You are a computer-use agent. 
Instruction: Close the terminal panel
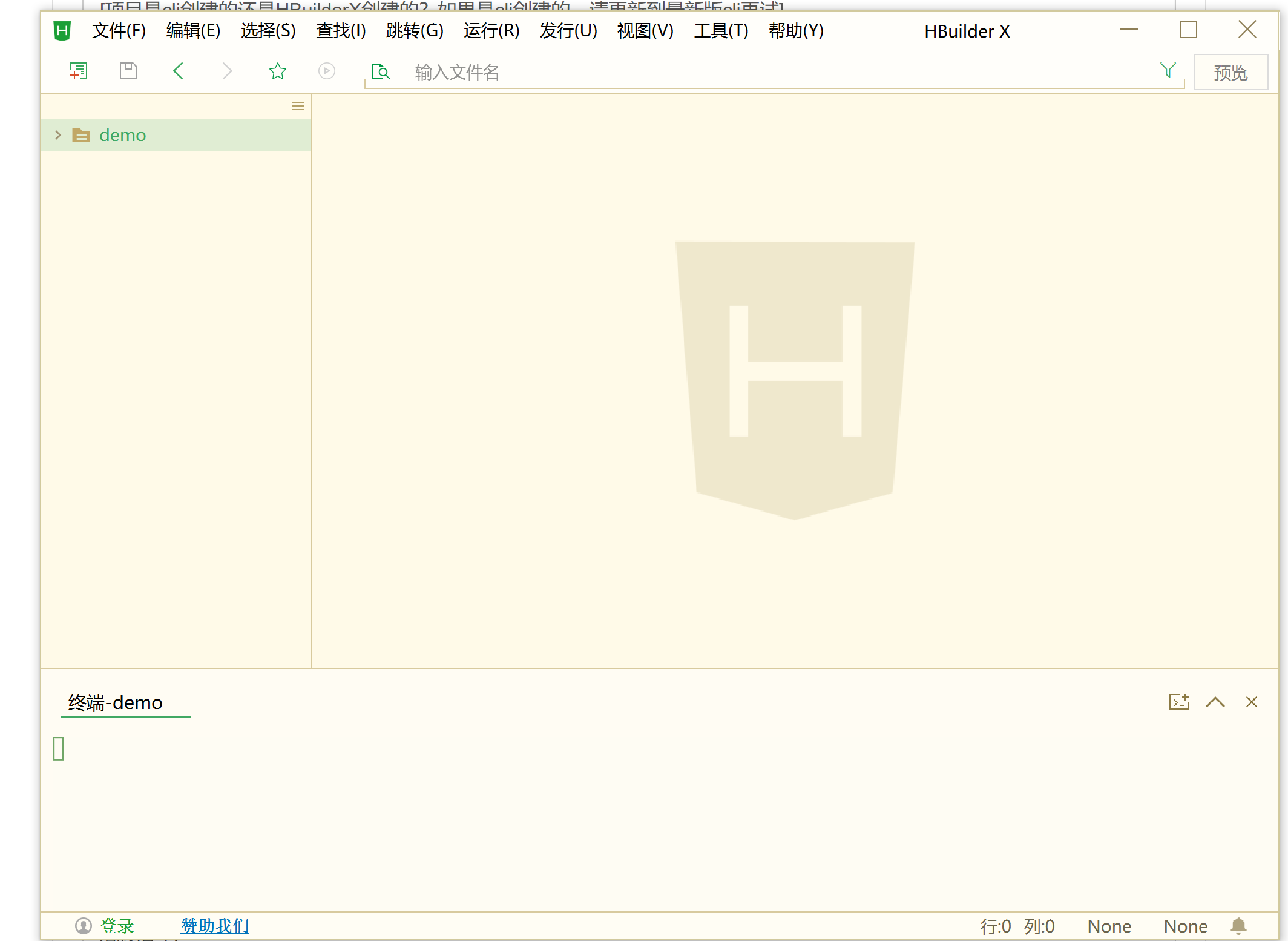[x=1252, y=702]
